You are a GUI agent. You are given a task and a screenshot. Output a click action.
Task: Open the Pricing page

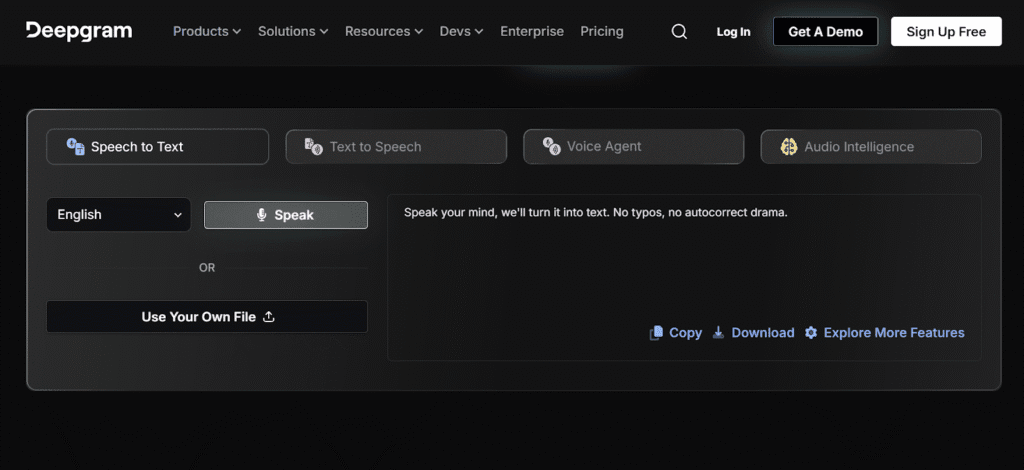(x=602, y=32)
